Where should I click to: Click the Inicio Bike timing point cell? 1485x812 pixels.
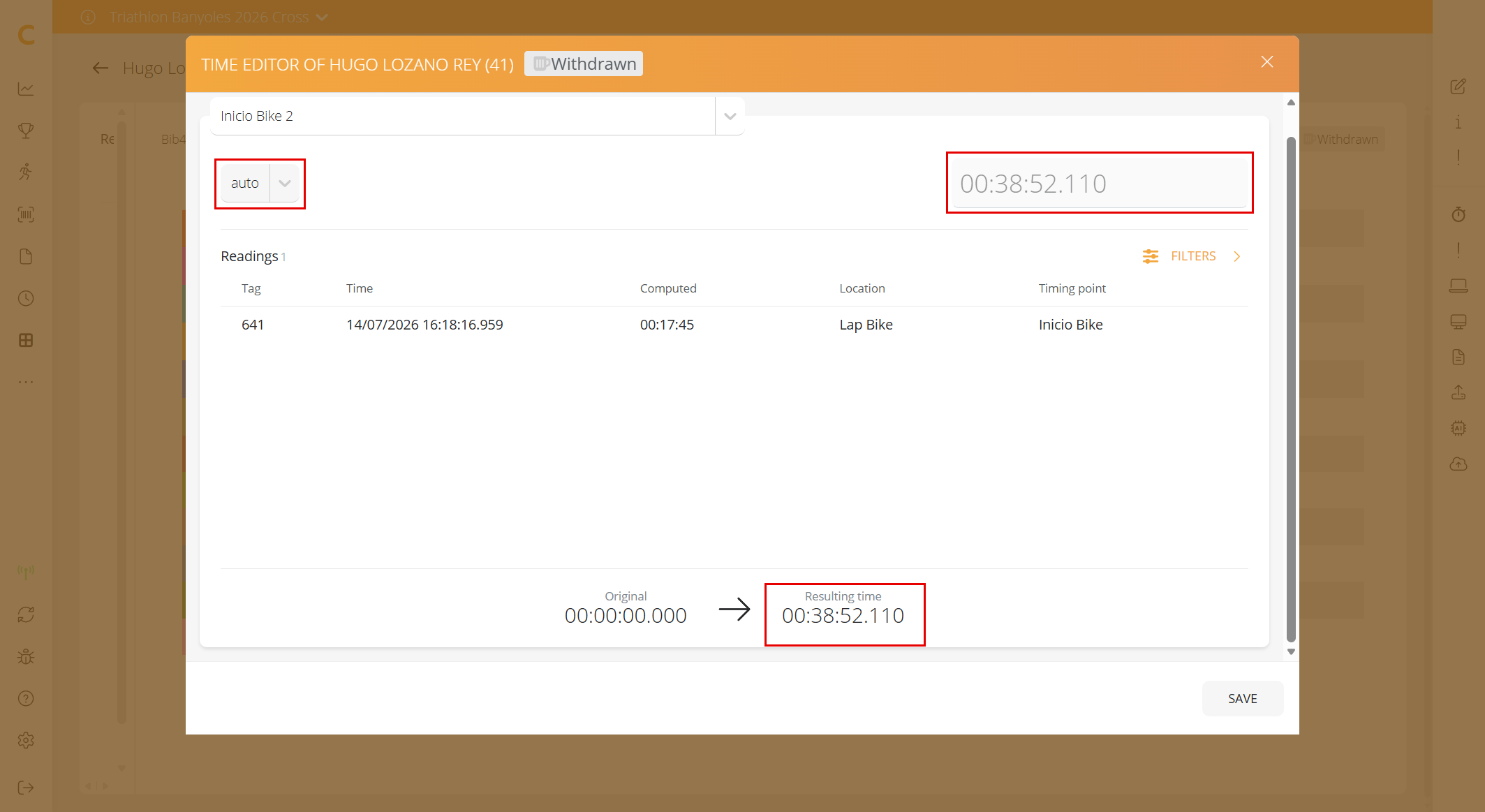(x=1070, y=325)
